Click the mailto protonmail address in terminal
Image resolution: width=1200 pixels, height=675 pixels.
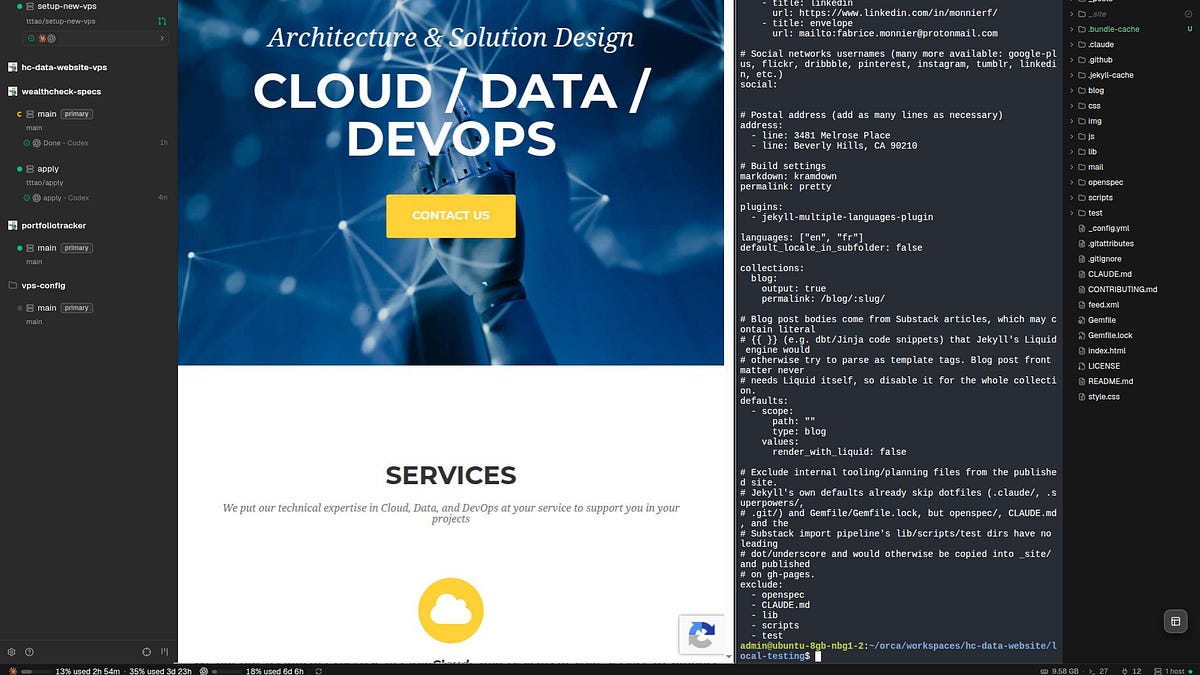(x=898, y=33)
